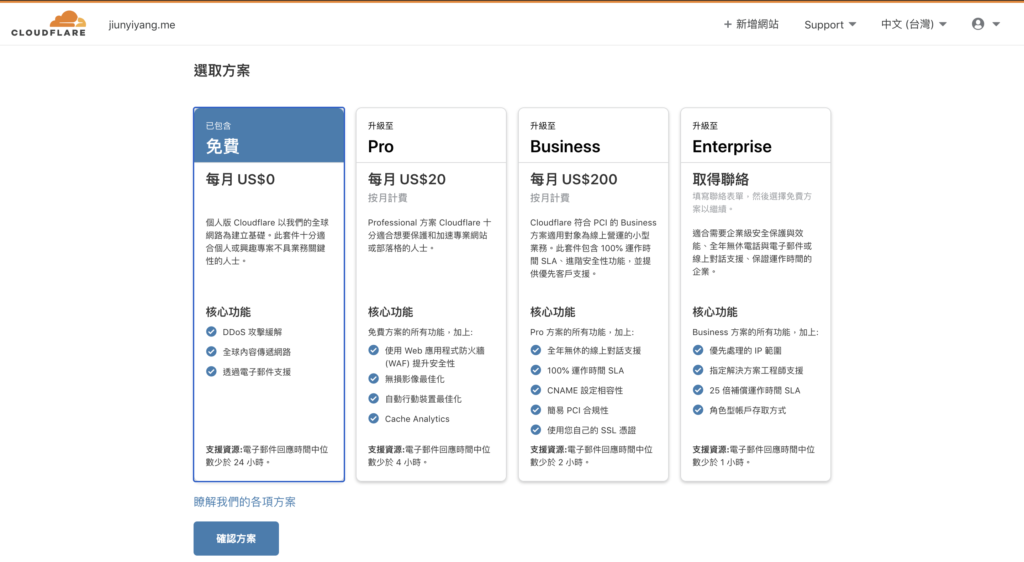Click the jiunyiyang.me domain name
The width and height of the screenshot is (1024, 562).
tap(142, 25)
